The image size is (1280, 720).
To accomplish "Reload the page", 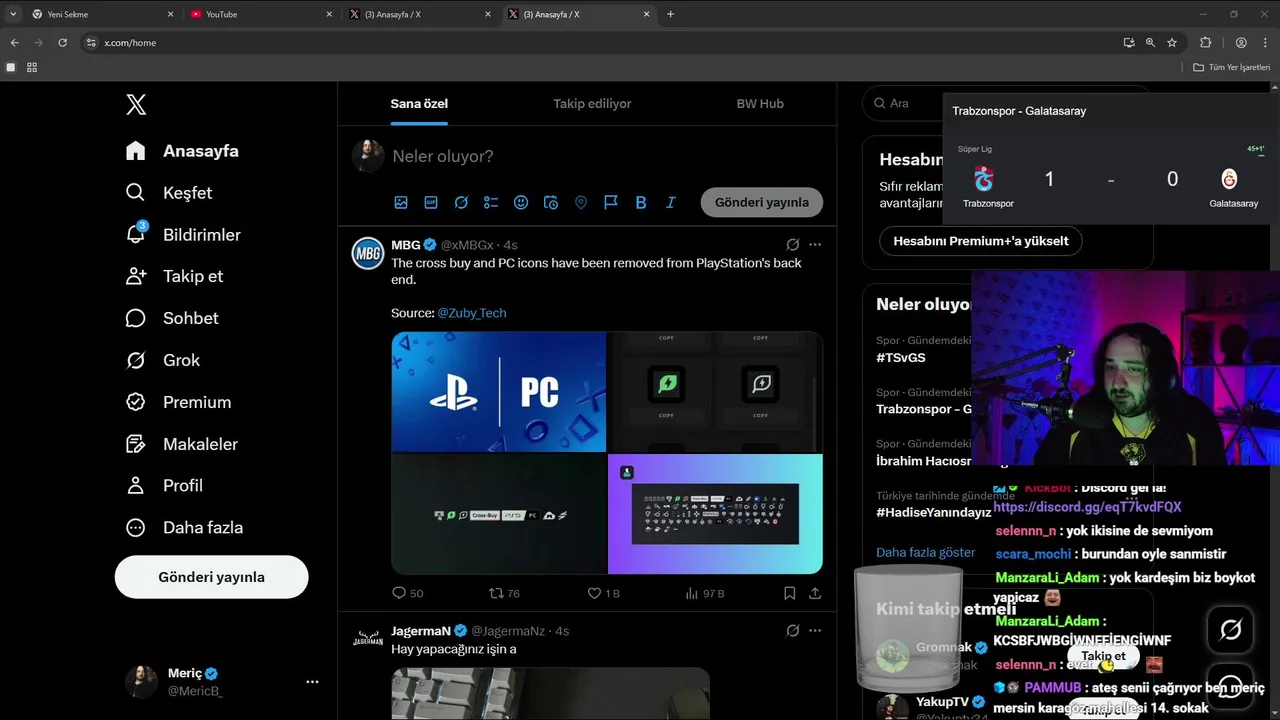I will pos(62,43).
